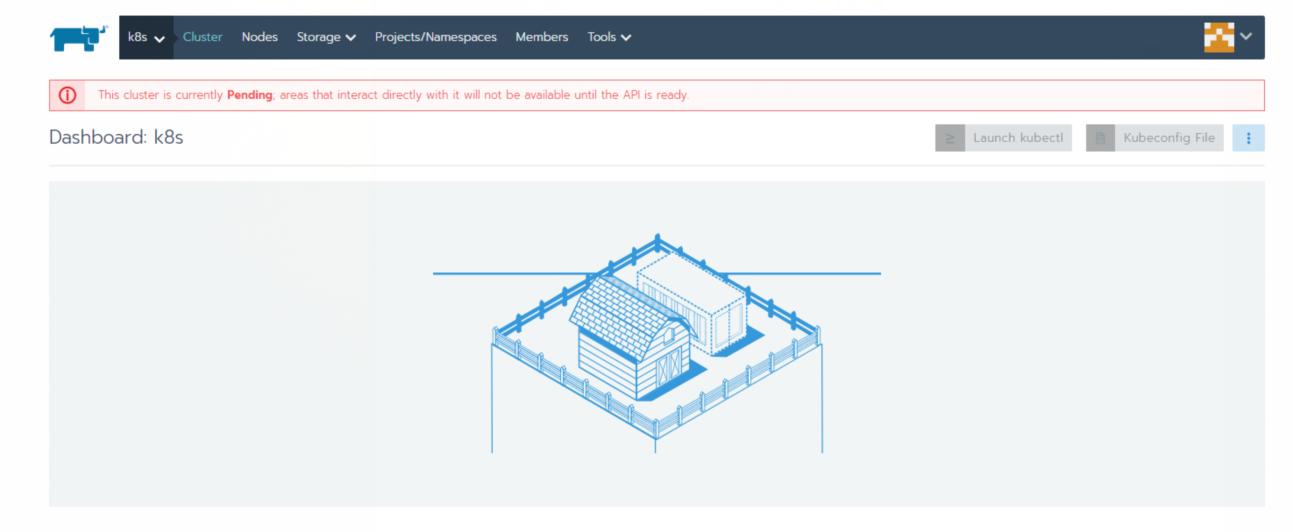The width and height of the screenshot is (1293, 532).
Task: Click the Kubeconfig File button label
Action: [x=1169, y=138]
